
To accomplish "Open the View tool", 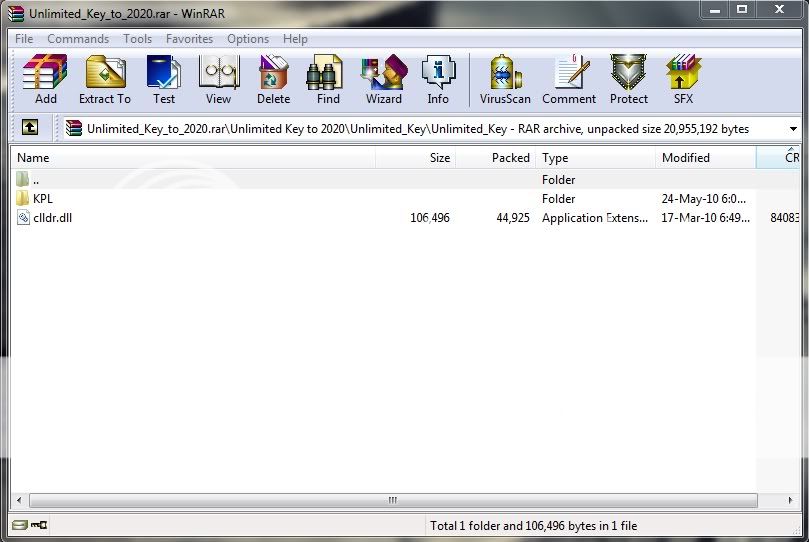I will coord(218,79).
